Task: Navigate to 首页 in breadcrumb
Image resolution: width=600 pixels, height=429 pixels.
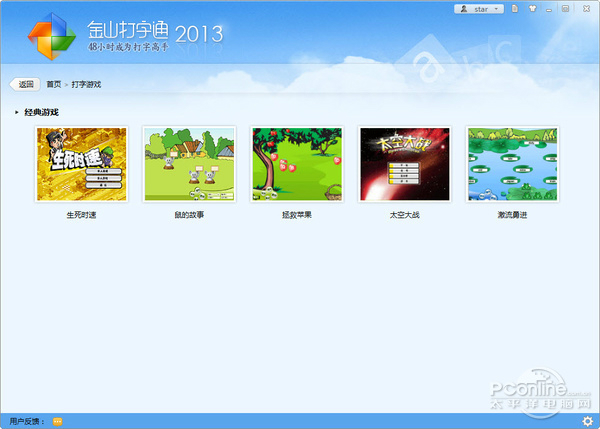Action: pyautogui.click(x=54, y=84)
